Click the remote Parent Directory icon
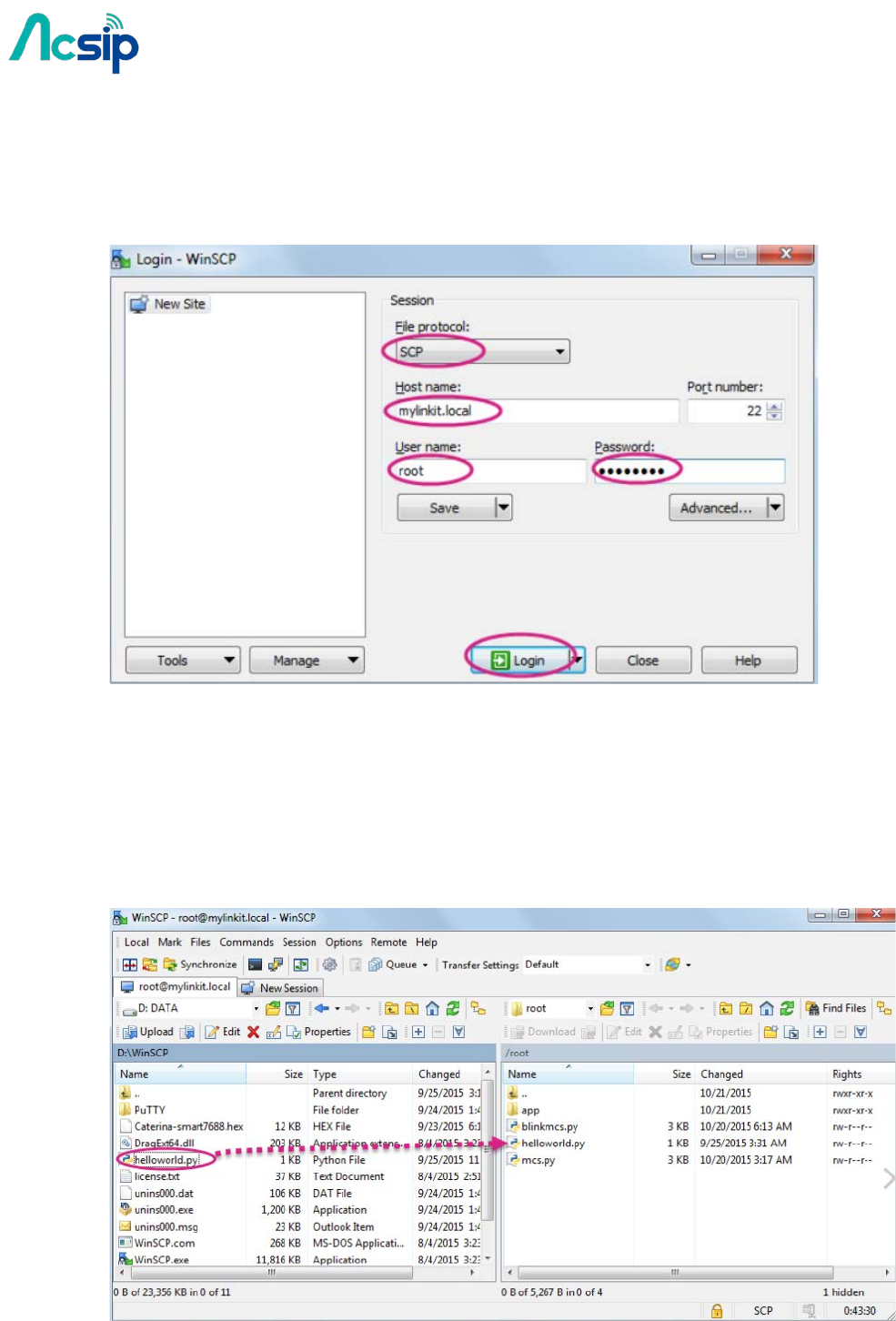896x1321 pixels. (725, 1008)
